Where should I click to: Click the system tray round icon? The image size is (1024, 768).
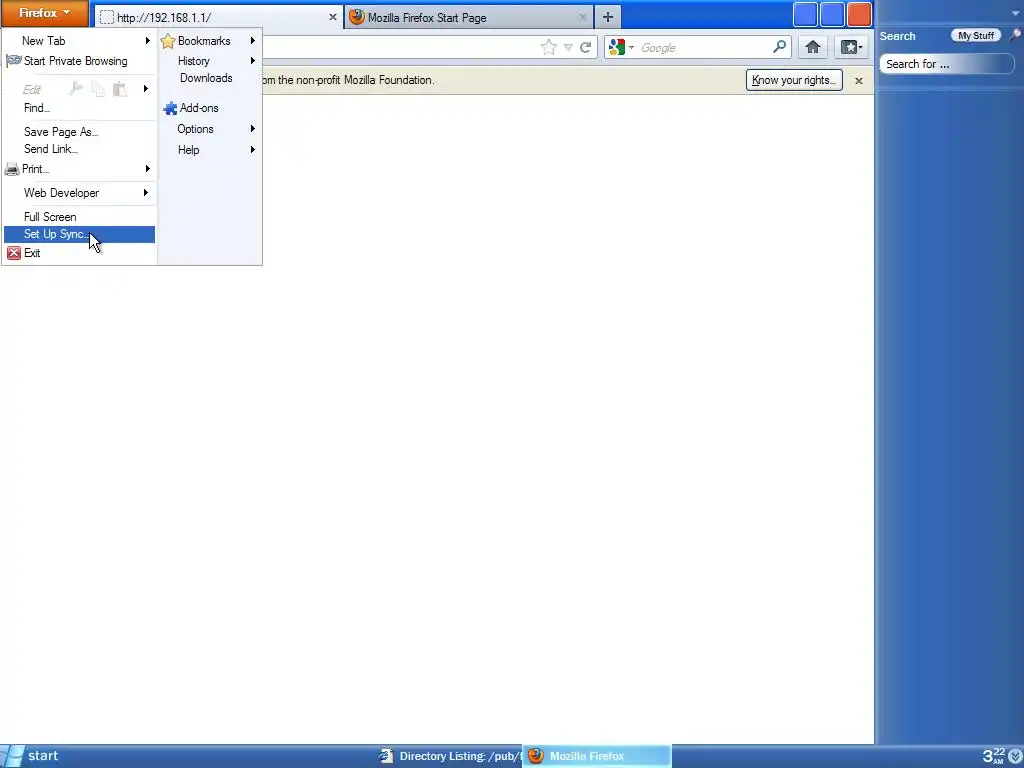(1016, 757)
